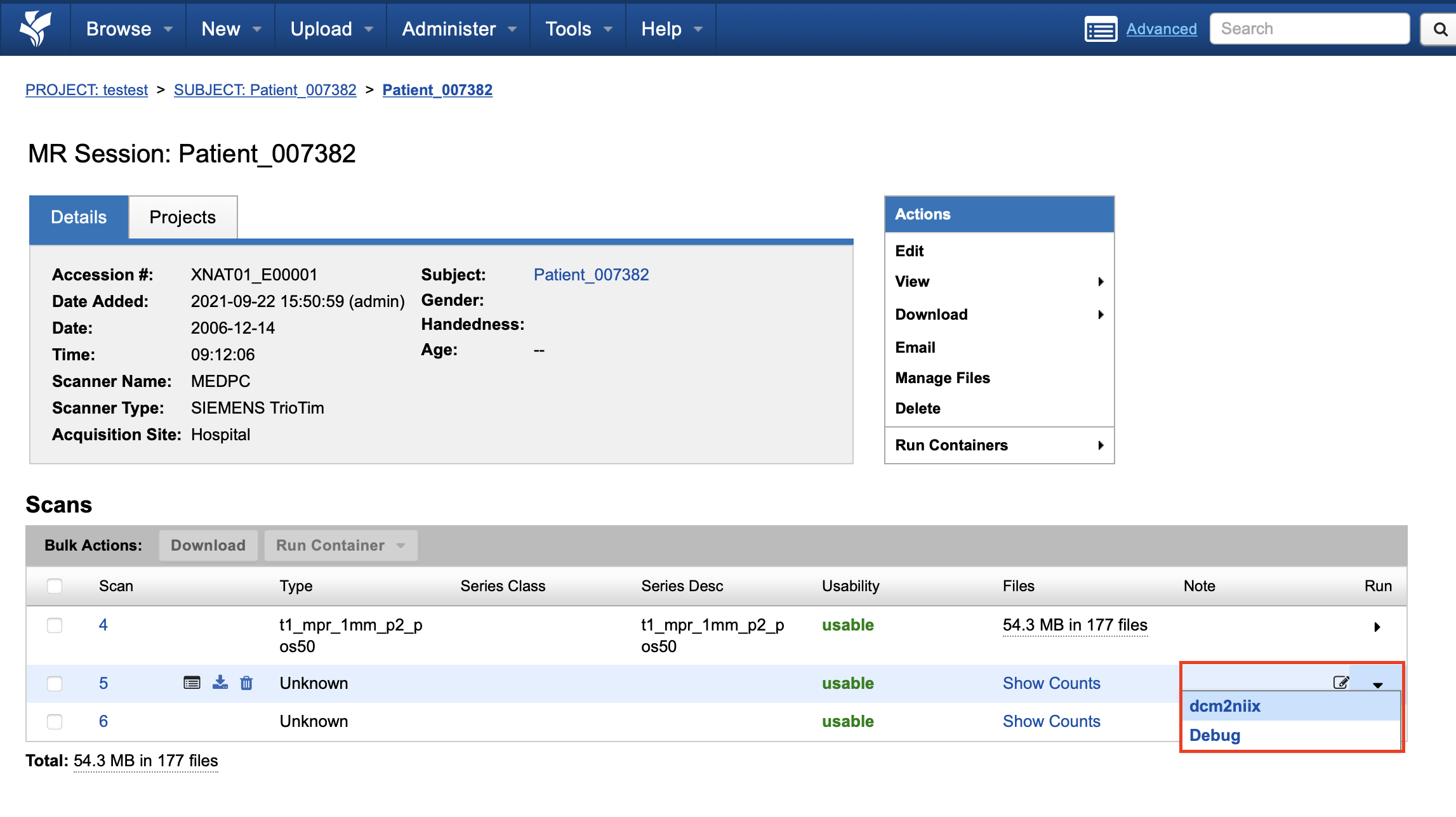Click the advanced search list icon
The height and width of the screenshot is (817, 1456).
tap(1101, 29)
